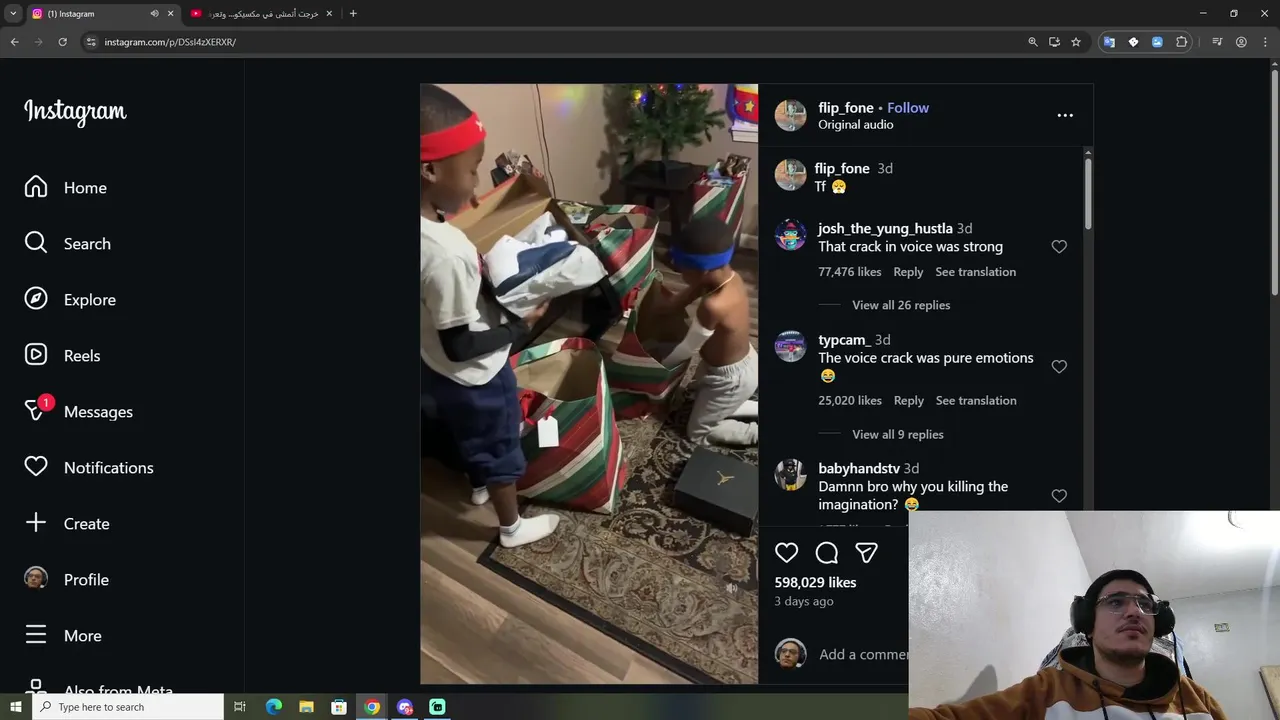Click the Create plus icon in sidebar

coord(36,523)
